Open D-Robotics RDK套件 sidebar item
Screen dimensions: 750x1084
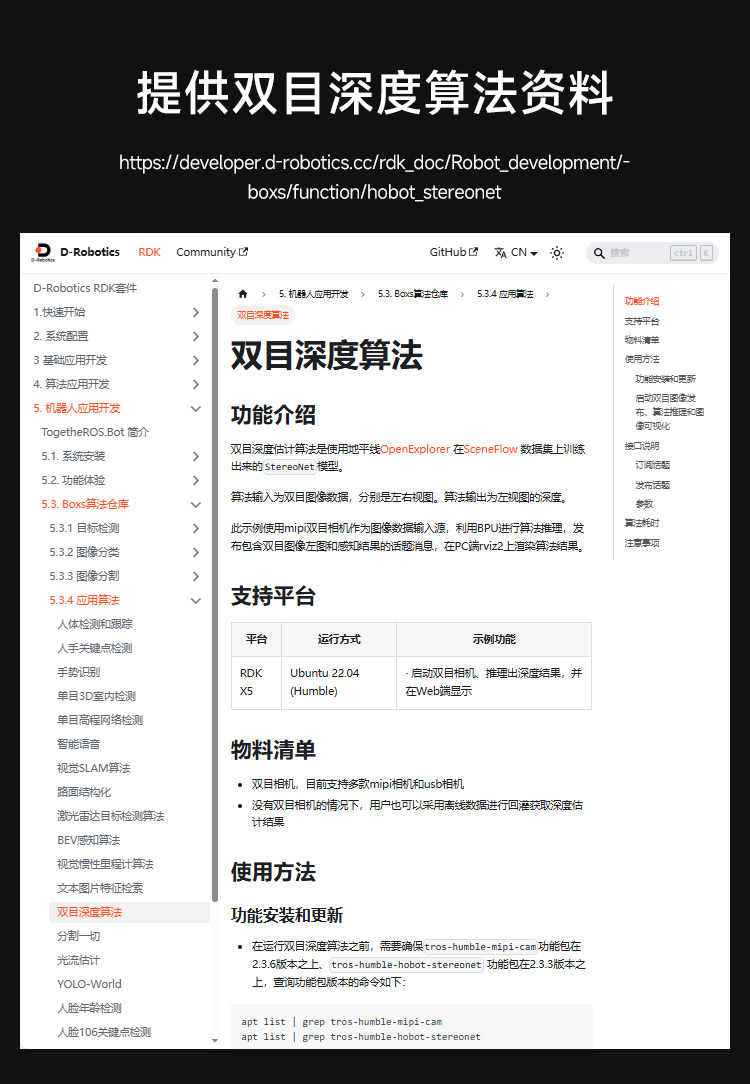(x=85, y=288)
